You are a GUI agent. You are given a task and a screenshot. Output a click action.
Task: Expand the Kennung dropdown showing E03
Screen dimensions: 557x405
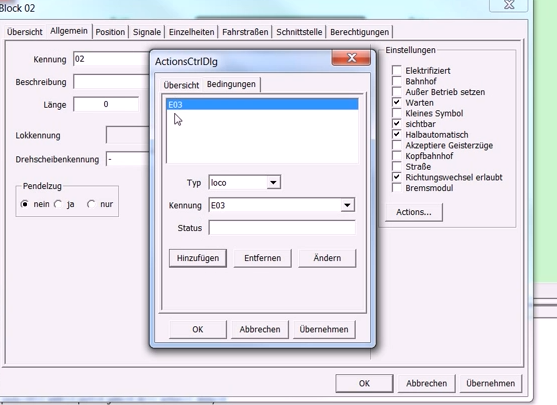pyautogui.click(x=347, y=205)
